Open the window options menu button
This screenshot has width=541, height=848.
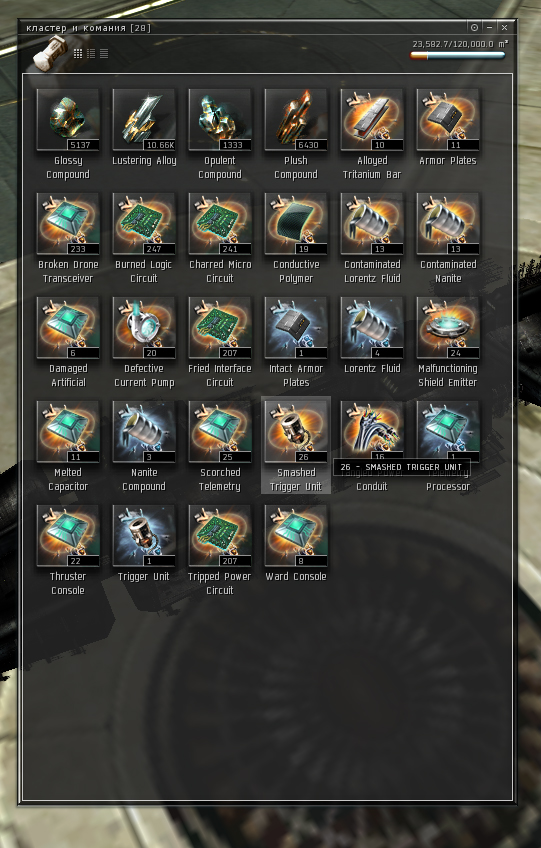[474, 27]
